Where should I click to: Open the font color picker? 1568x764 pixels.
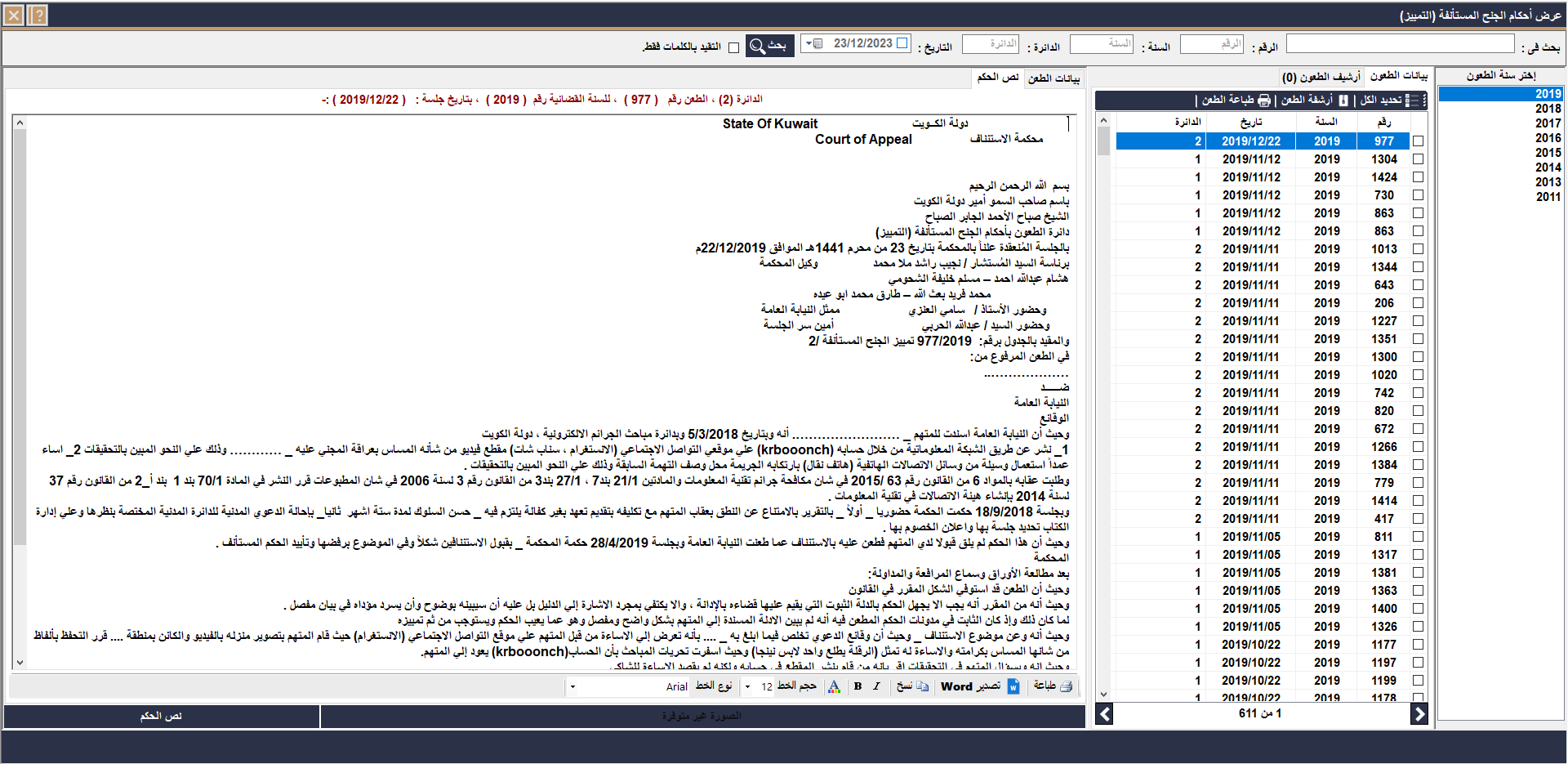pos(834,686)
